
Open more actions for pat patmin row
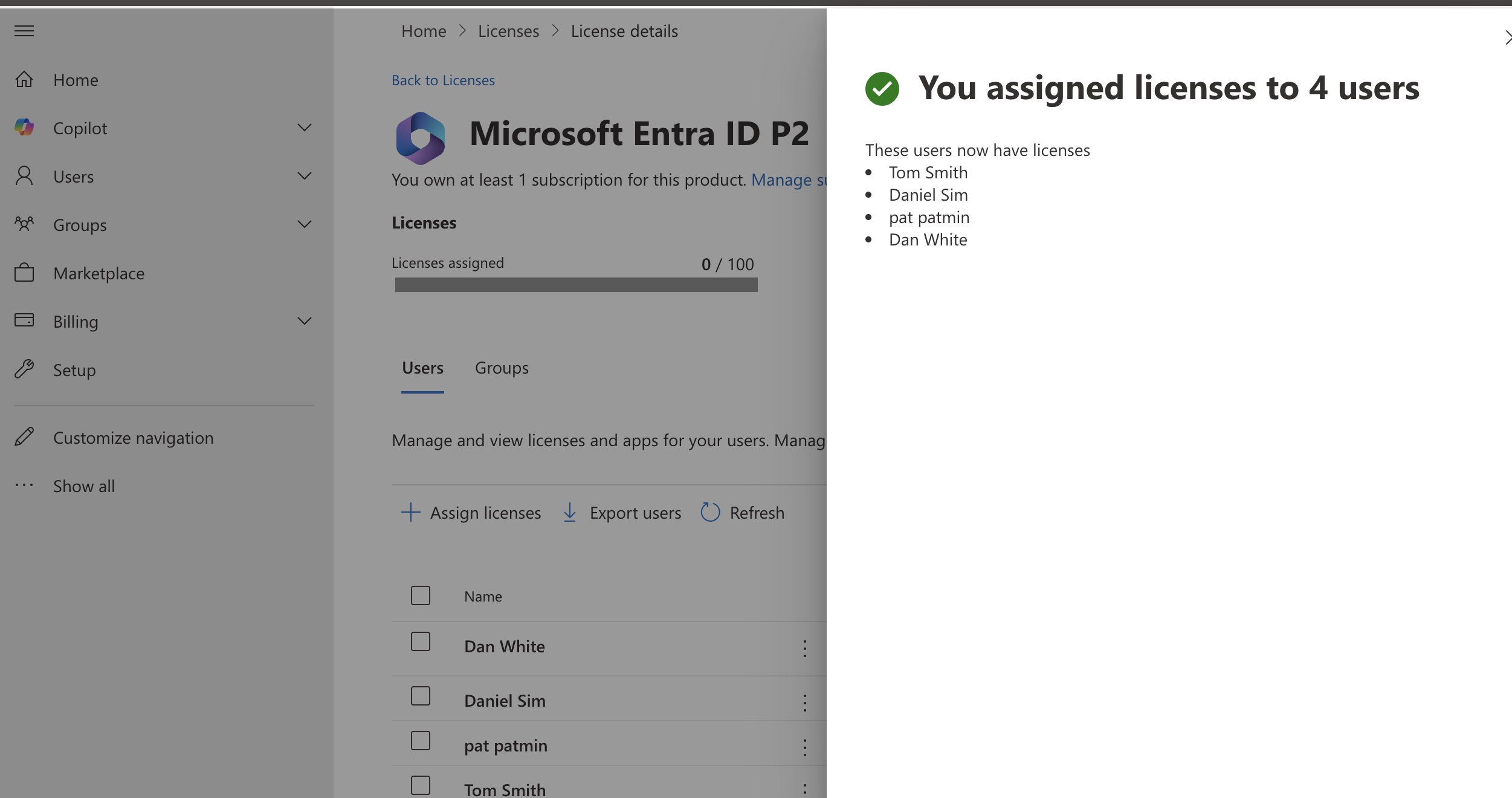pyautogui.click(x=805, y=748)
